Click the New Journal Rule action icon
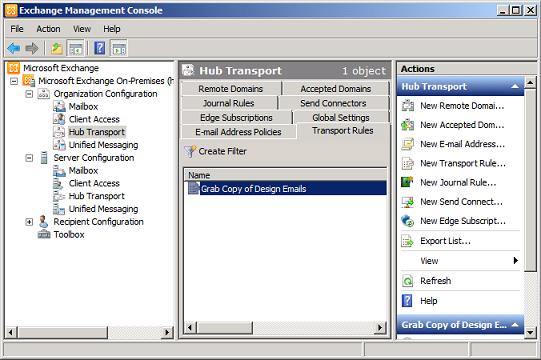Viewport: 541px width, 360px height. (407, 182)
